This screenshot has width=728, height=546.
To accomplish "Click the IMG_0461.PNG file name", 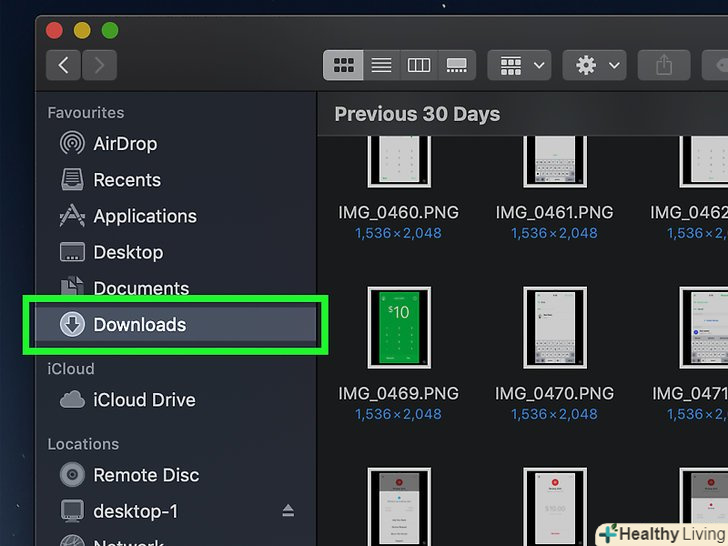I will pos(554,213).
